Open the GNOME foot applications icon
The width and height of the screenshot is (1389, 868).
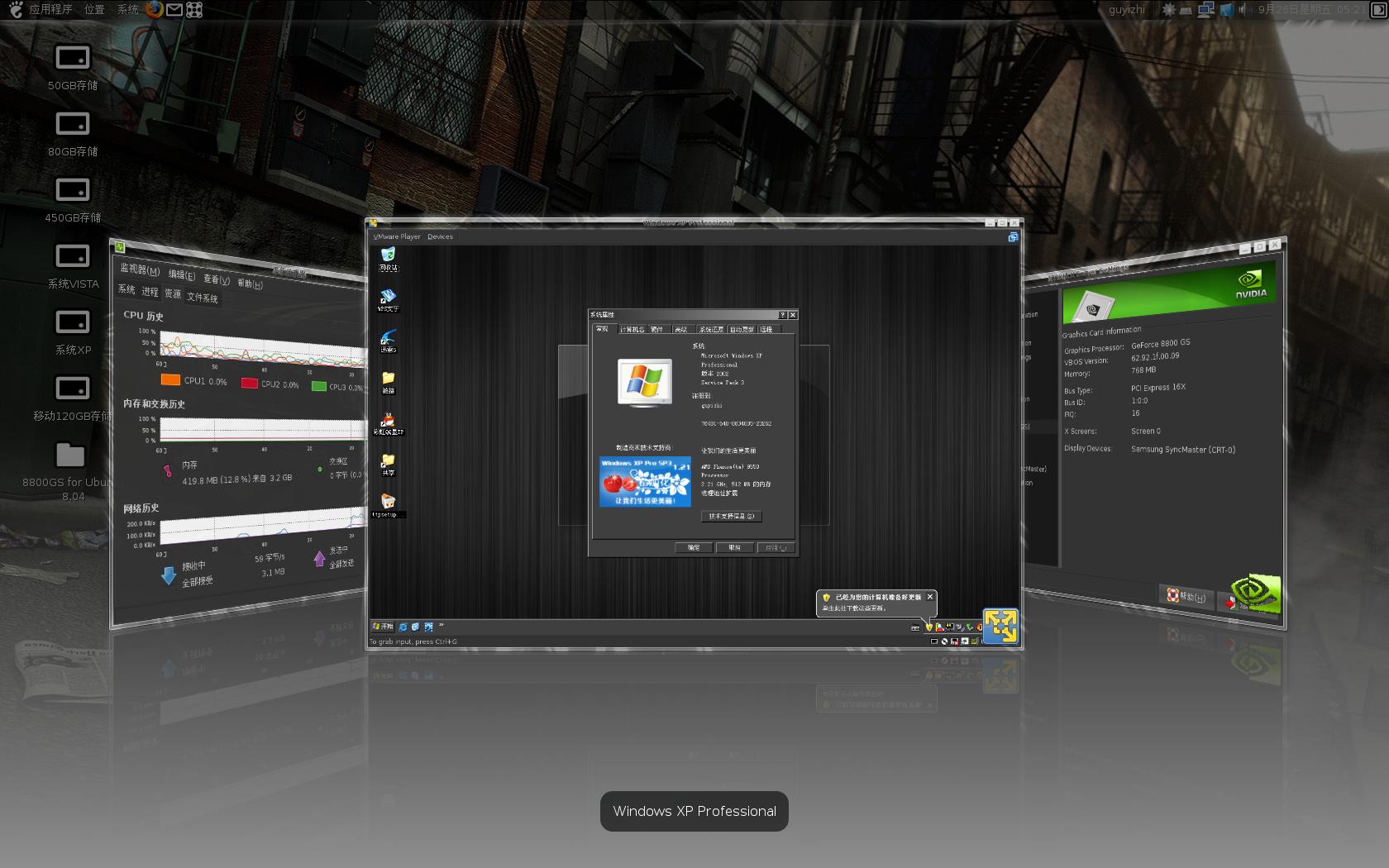click(x=16, y=9)
